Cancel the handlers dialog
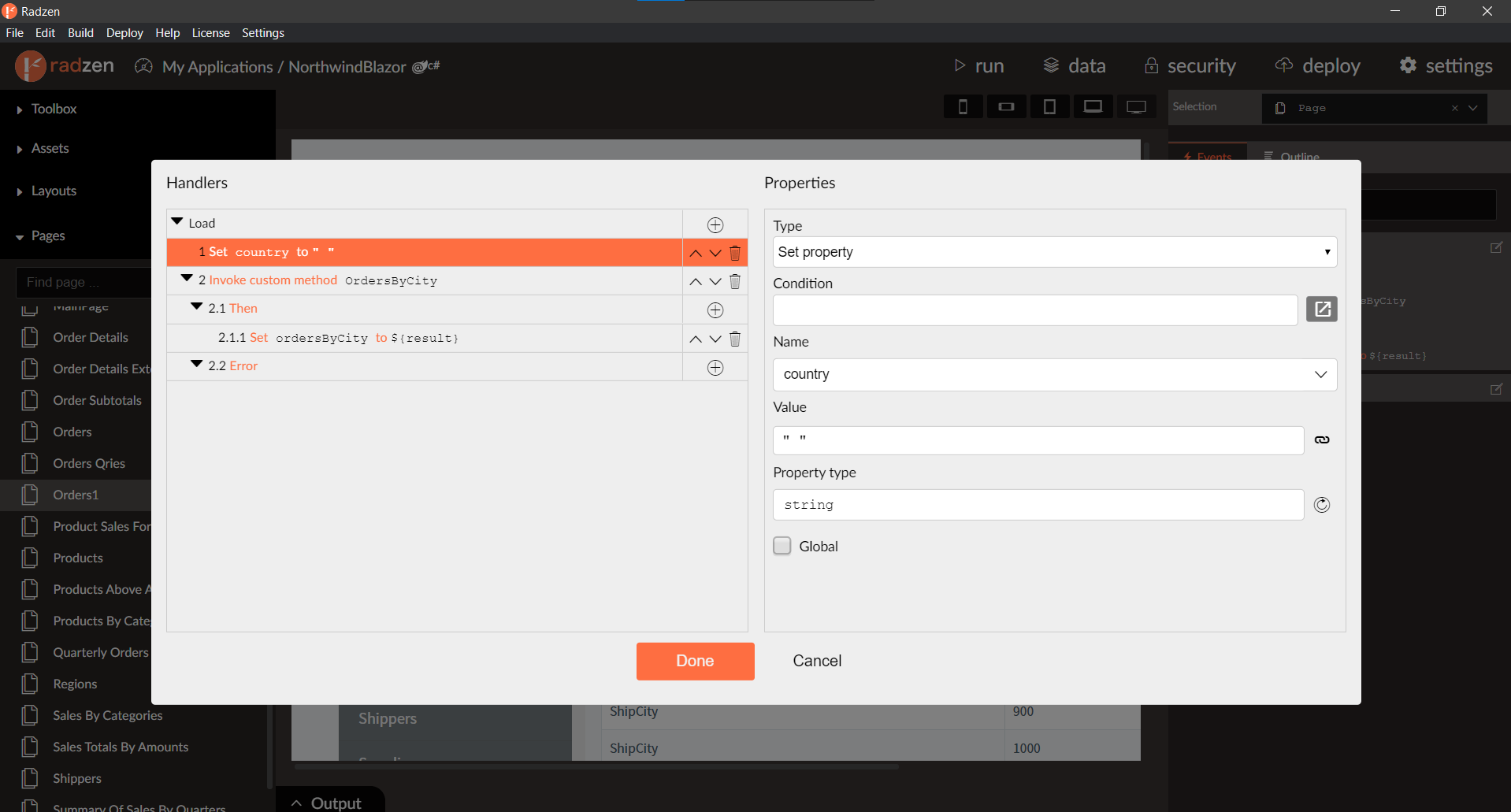The image size is (1511, 812). pyautogui.click(x=816, y=661)
